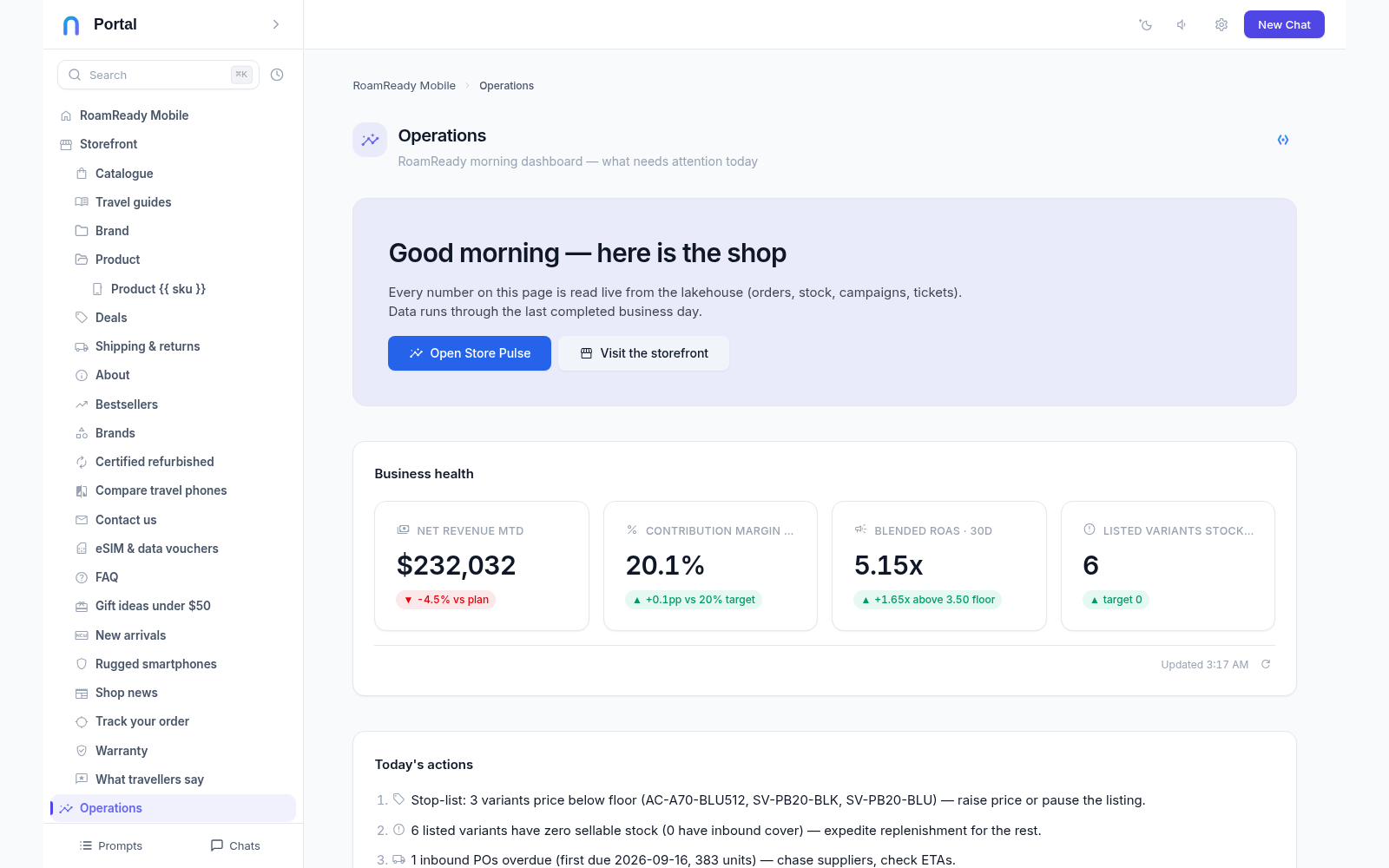Open eSIM & data vouchers page
Screen dimensions: 1389x868
[x=181, y=549]
